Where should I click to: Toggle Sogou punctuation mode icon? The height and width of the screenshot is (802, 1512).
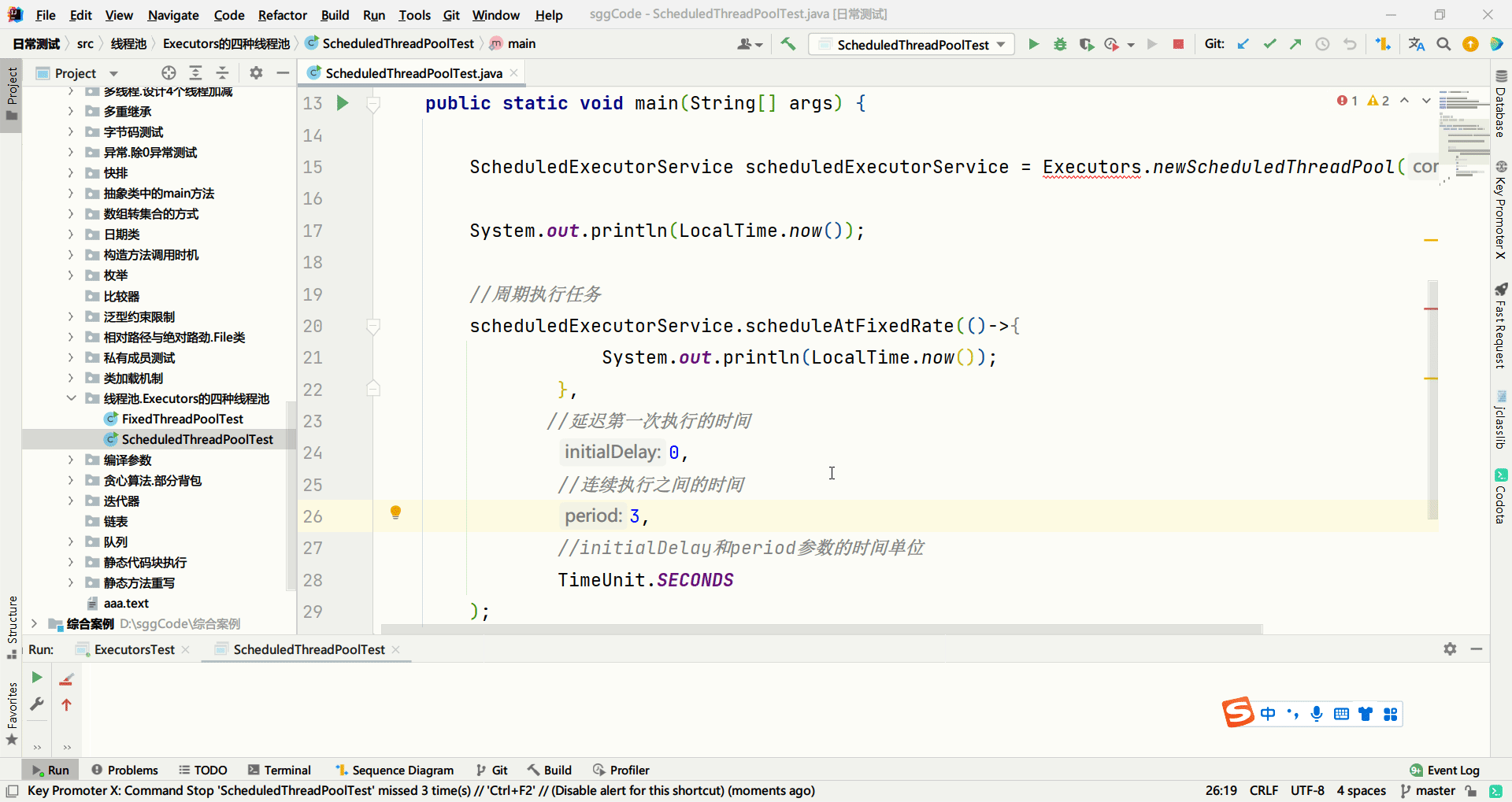pos(1292,714)
